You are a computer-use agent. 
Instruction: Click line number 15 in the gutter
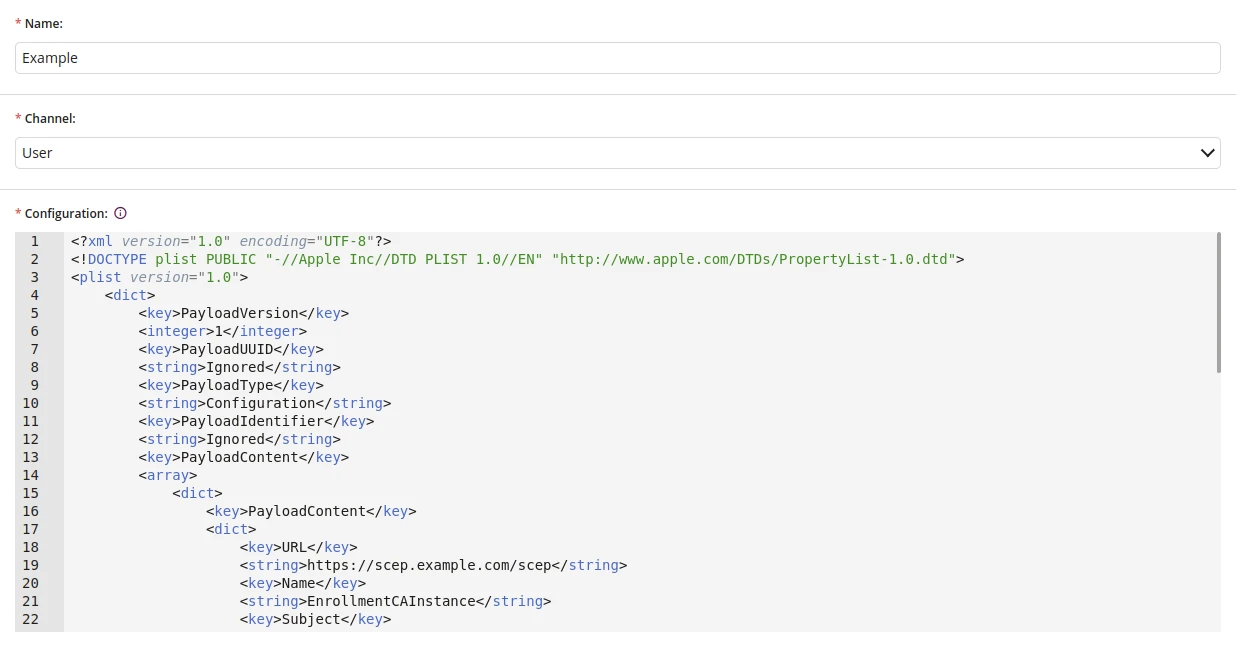tap(30, 493)
